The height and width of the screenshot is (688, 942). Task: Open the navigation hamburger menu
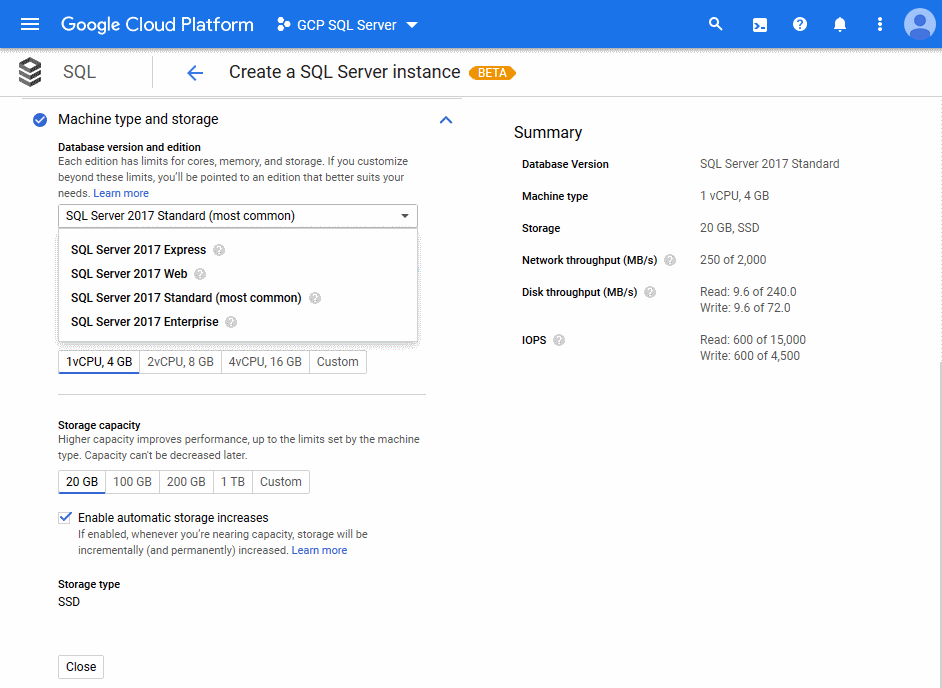[29, 24]
